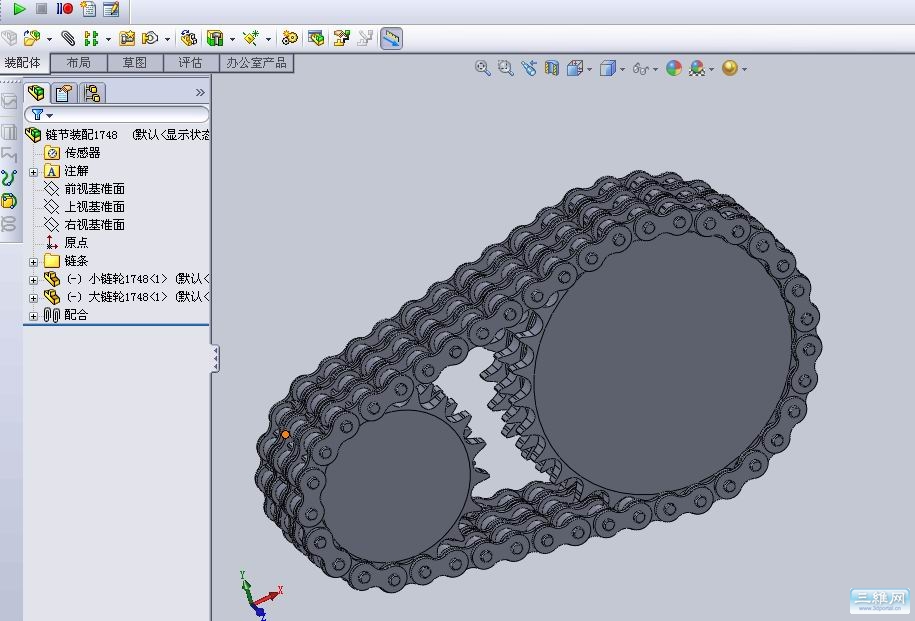Expand the 配合 mates folder
This screenshot has width=915, height=621.
point(33,316)
